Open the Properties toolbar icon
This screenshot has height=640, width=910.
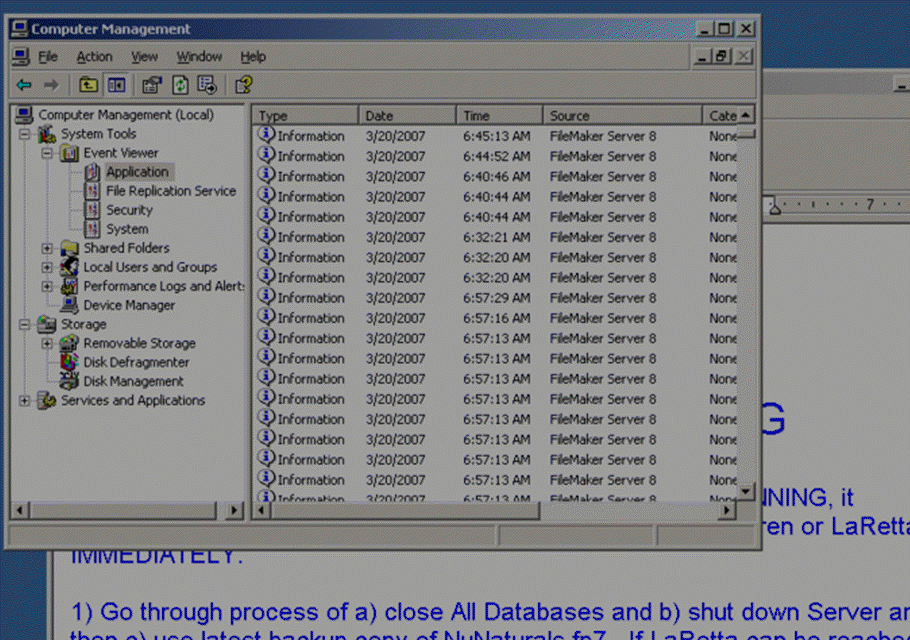coord(151,85)
